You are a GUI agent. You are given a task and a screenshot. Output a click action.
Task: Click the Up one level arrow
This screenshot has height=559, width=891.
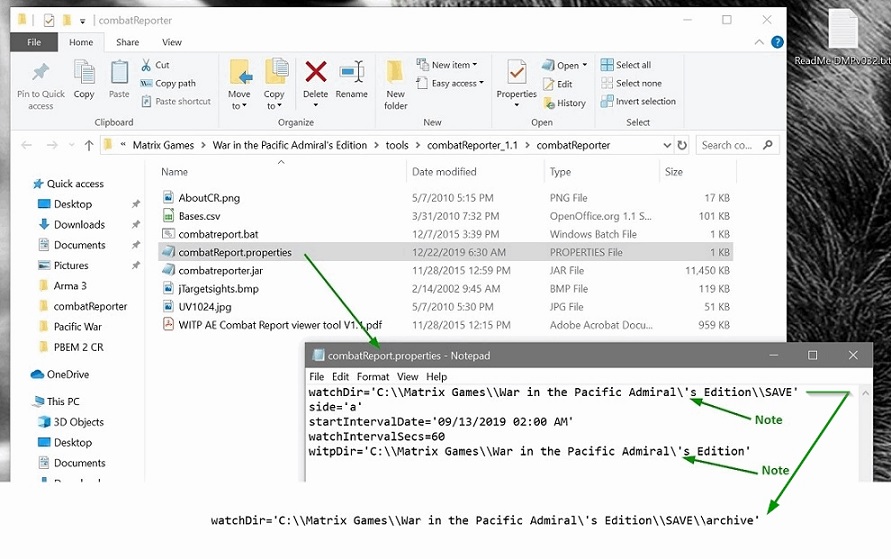pyautogui.click(x=89, y=145)
